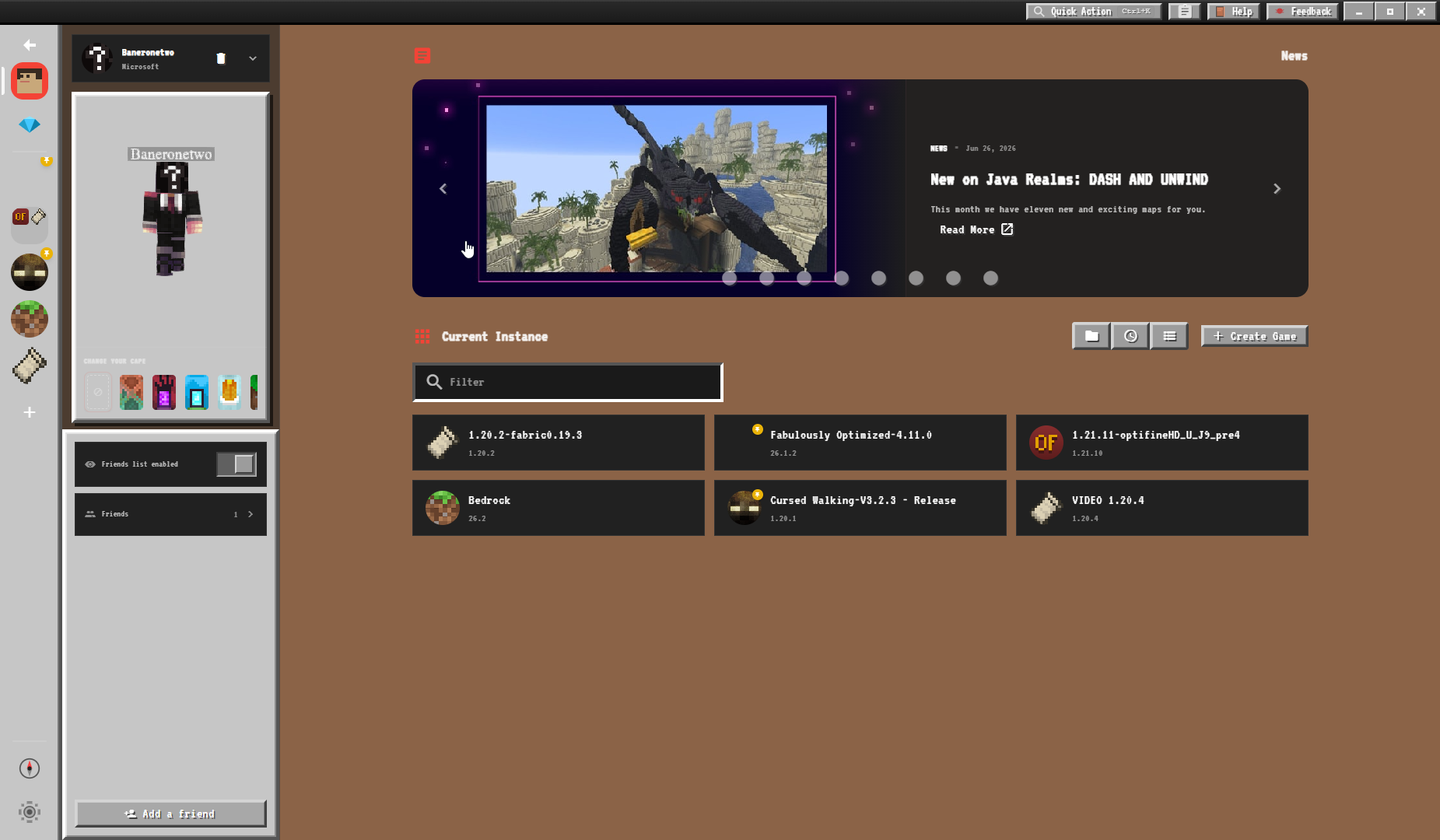Select the dark enderman-face instance in sidebar
The image size is (1440, 840).
[30, 272]
